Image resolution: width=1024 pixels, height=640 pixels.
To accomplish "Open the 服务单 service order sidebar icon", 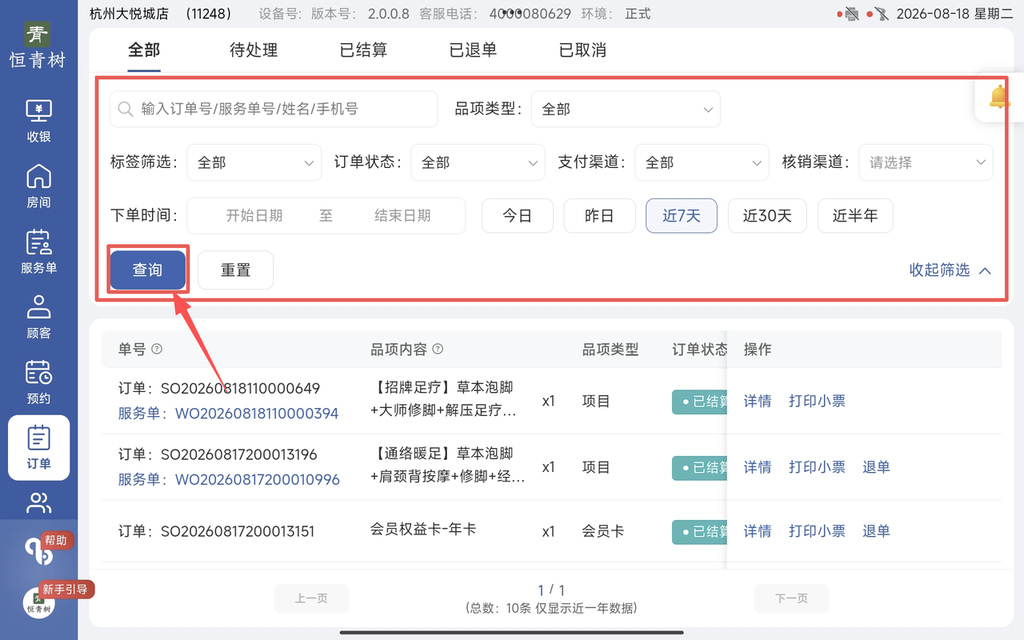I will (39, 252).
